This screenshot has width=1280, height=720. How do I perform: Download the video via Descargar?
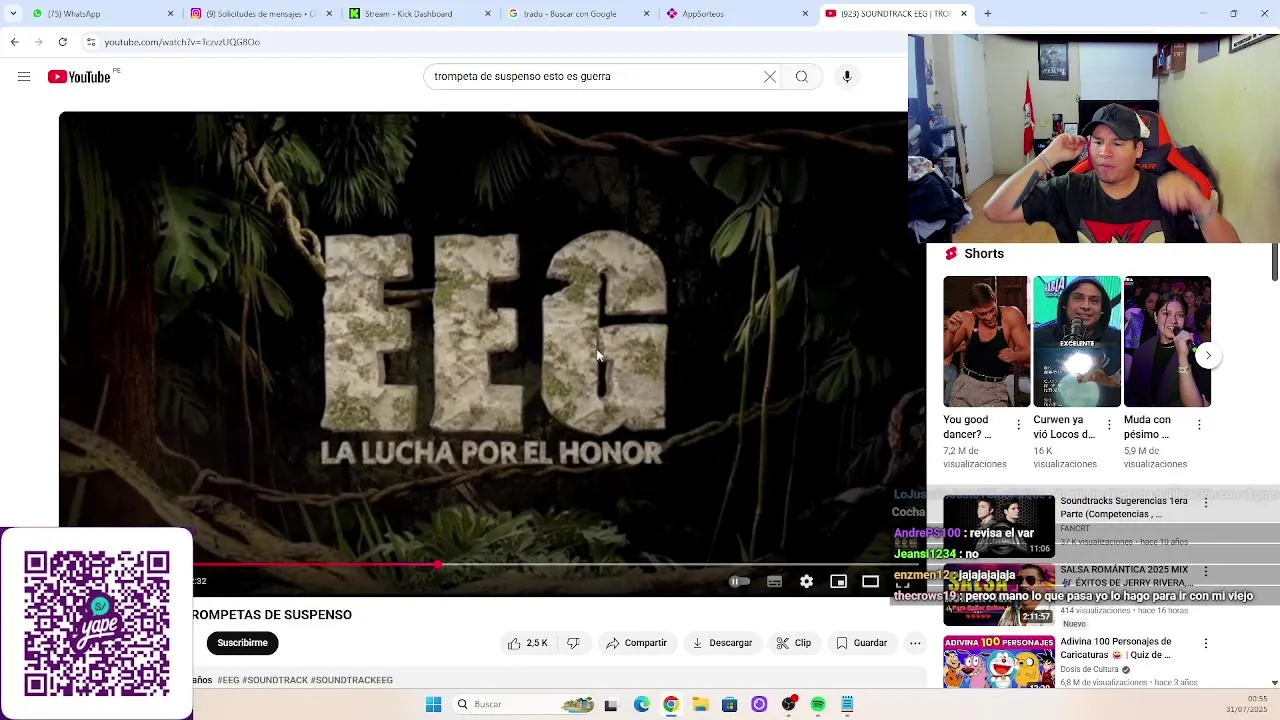pyautogui.click(x=722, y=643)
